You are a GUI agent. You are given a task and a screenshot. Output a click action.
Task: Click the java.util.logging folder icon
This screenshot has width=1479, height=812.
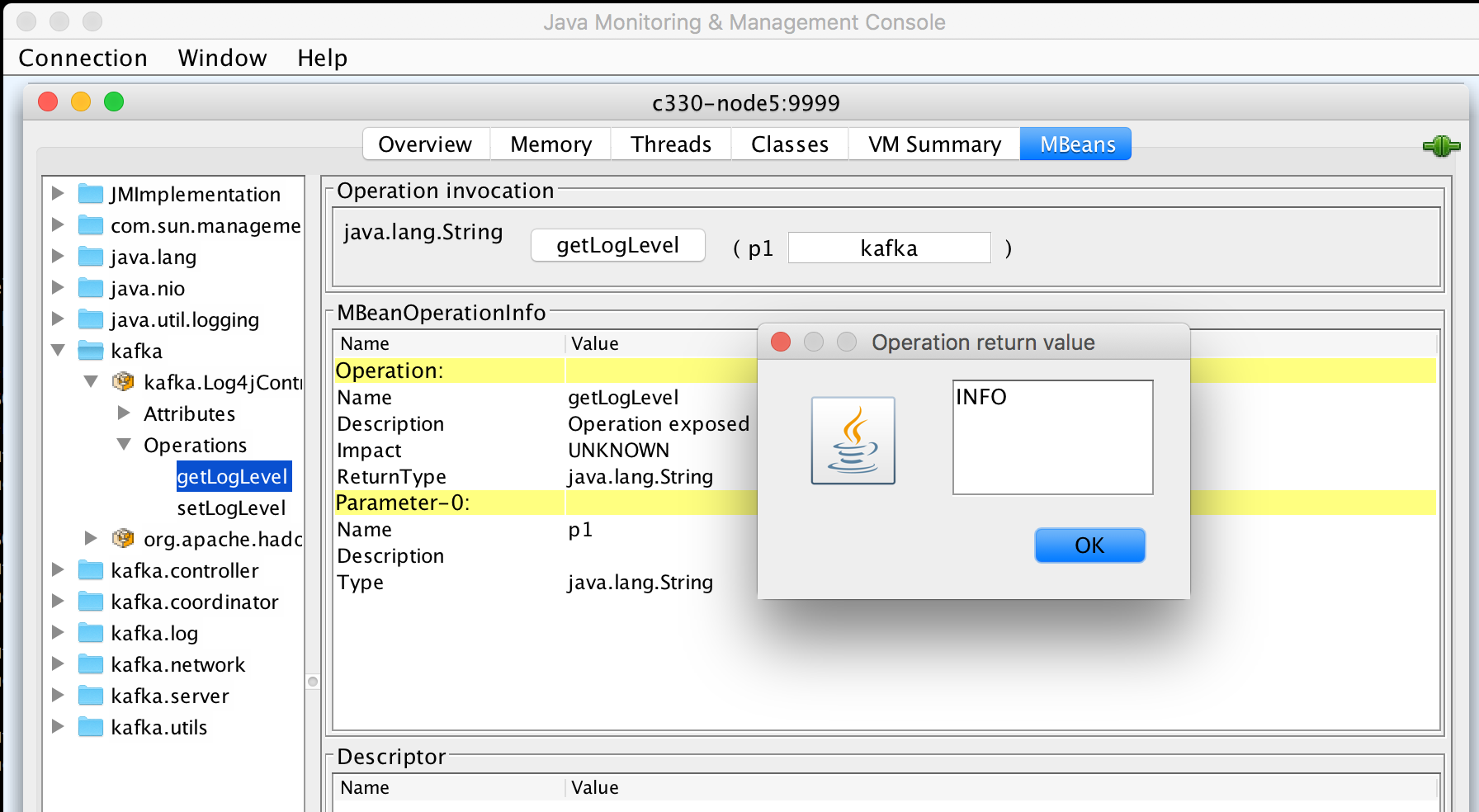pyautogui.click(x=89, y=319)
